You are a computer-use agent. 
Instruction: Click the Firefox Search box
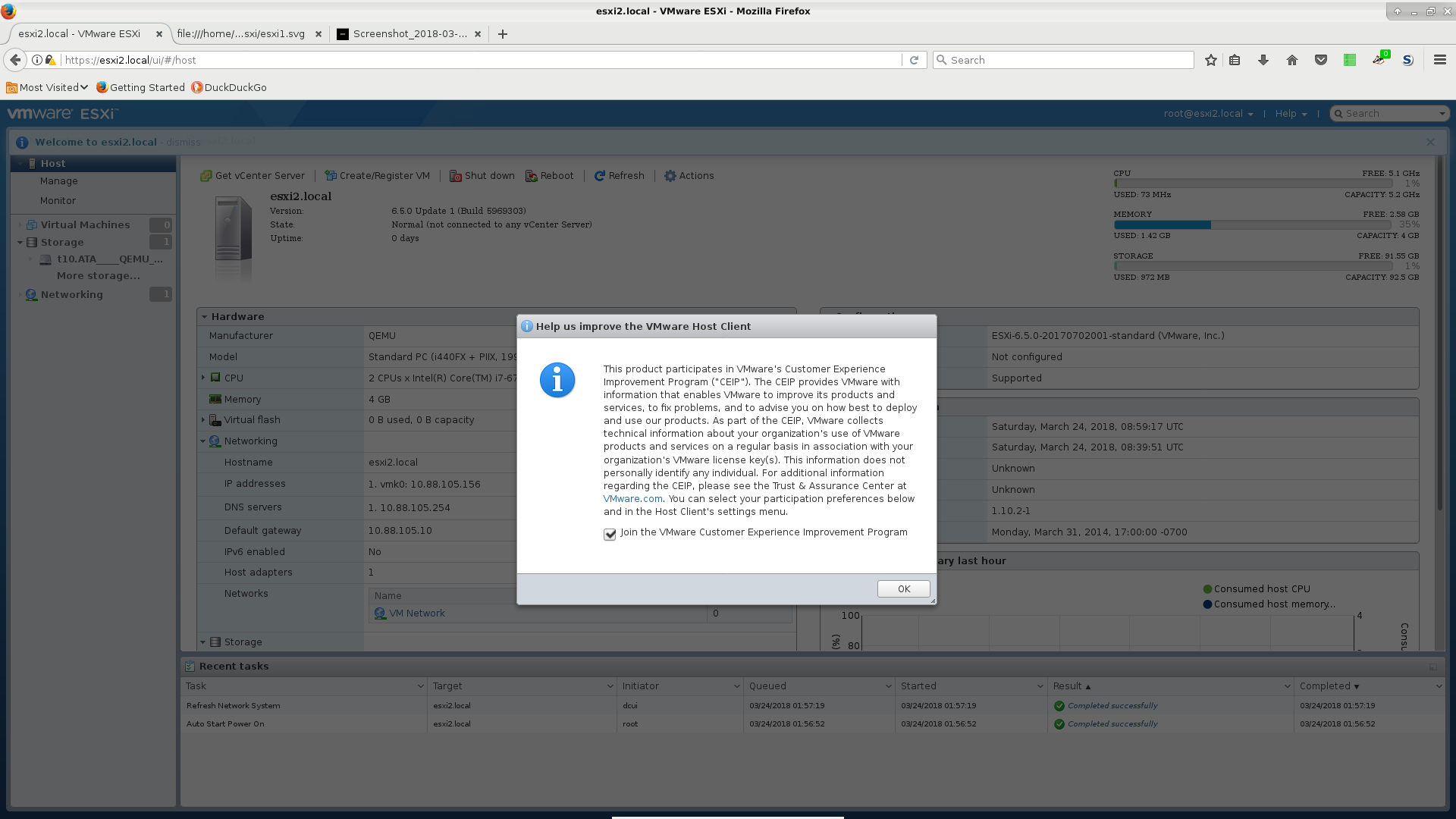tap(1063, 60)
